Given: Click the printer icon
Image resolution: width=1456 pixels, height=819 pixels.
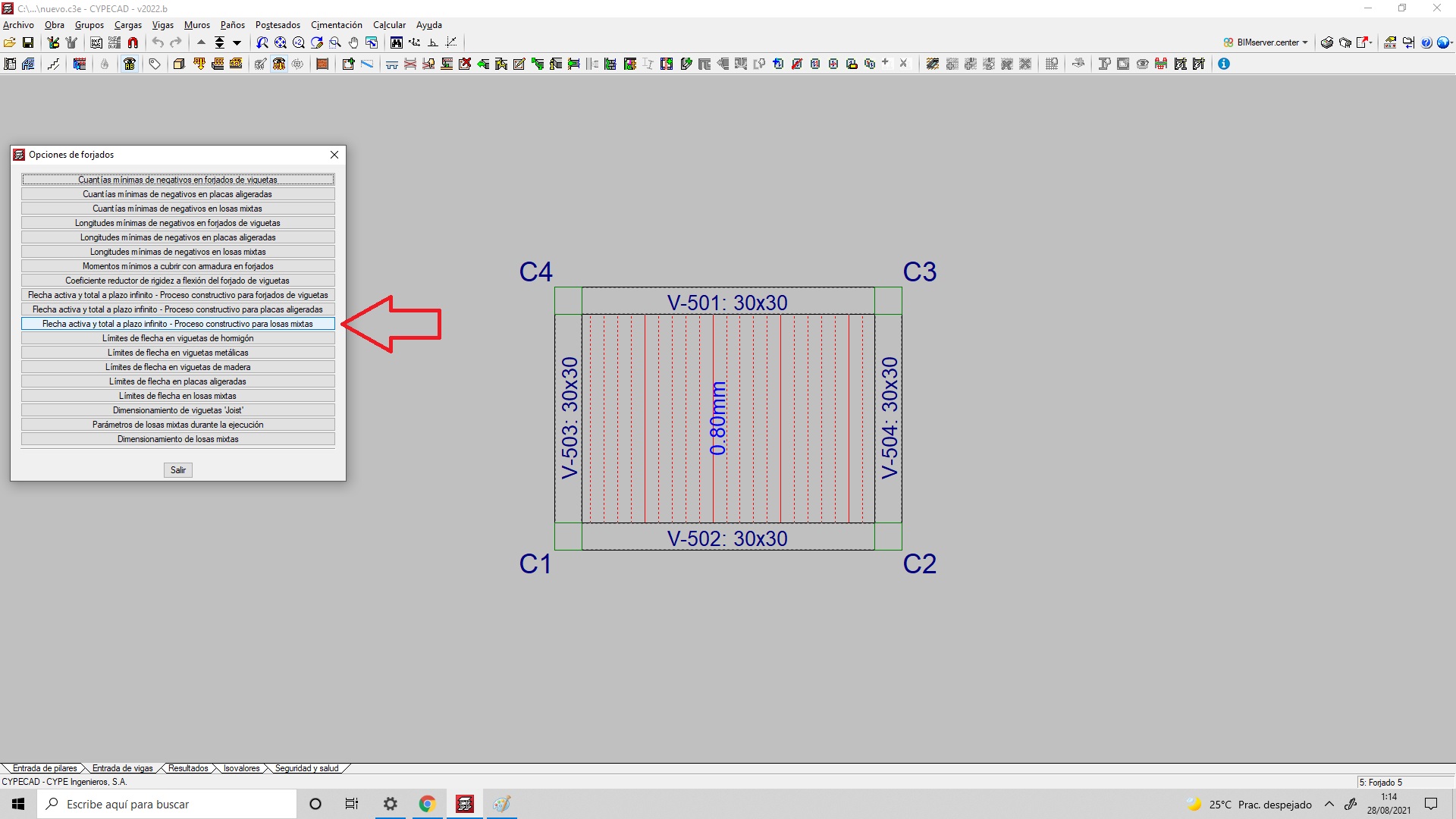Looking at the screenshot, I should (x=1326, y=42).
